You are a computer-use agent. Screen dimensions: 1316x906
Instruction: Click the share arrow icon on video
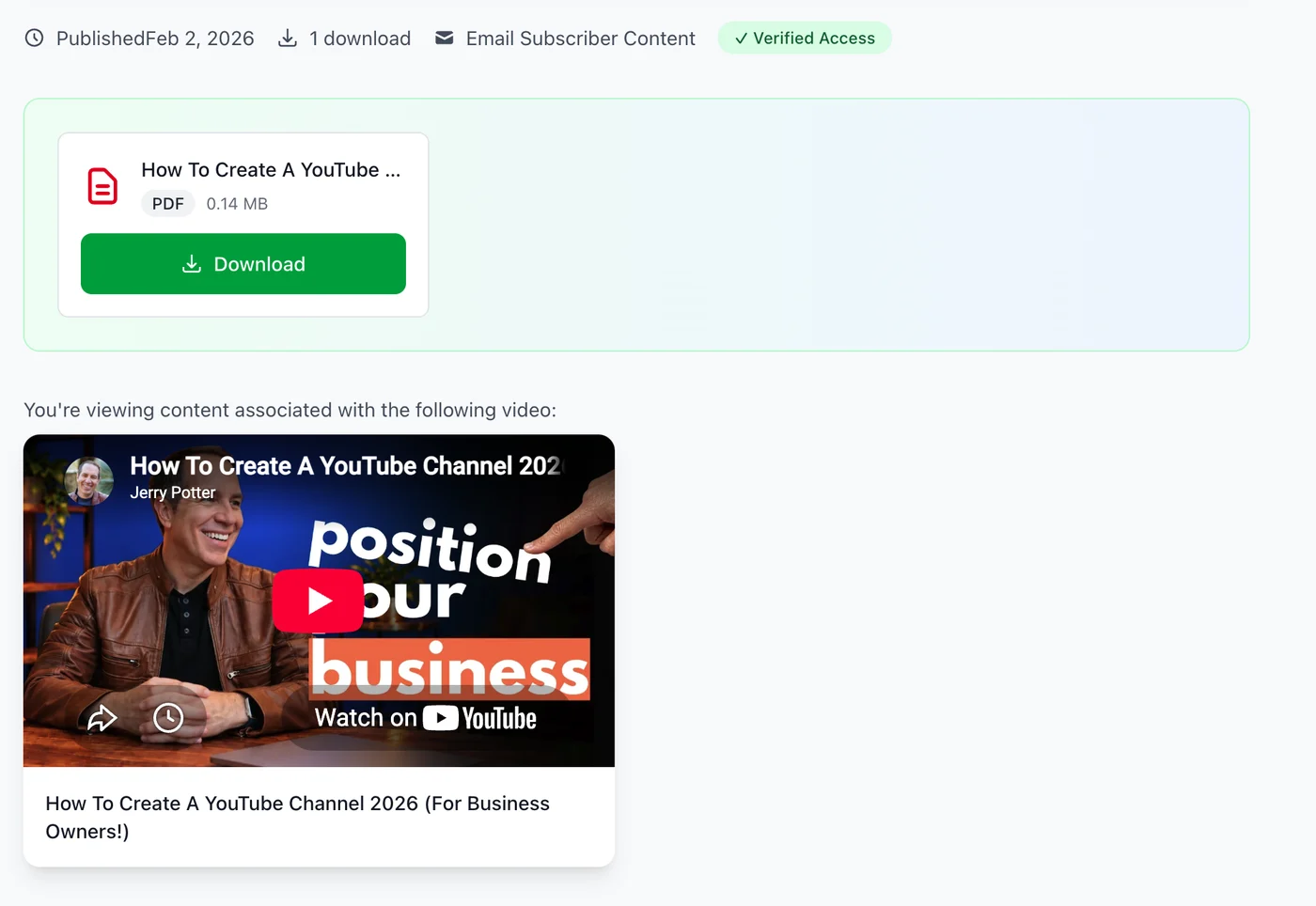[102, 718]
